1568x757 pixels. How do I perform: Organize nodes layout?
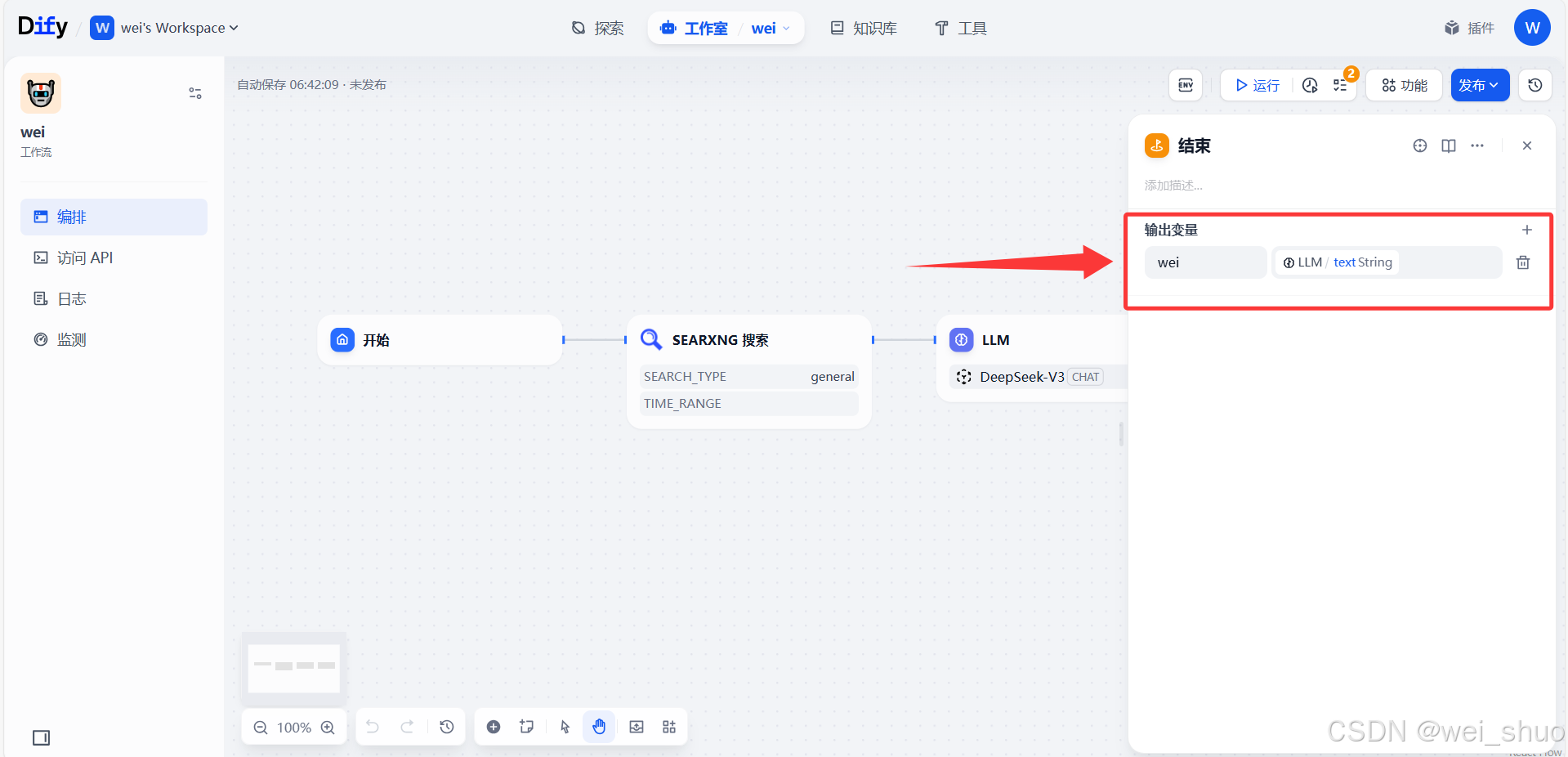(669, 727)
